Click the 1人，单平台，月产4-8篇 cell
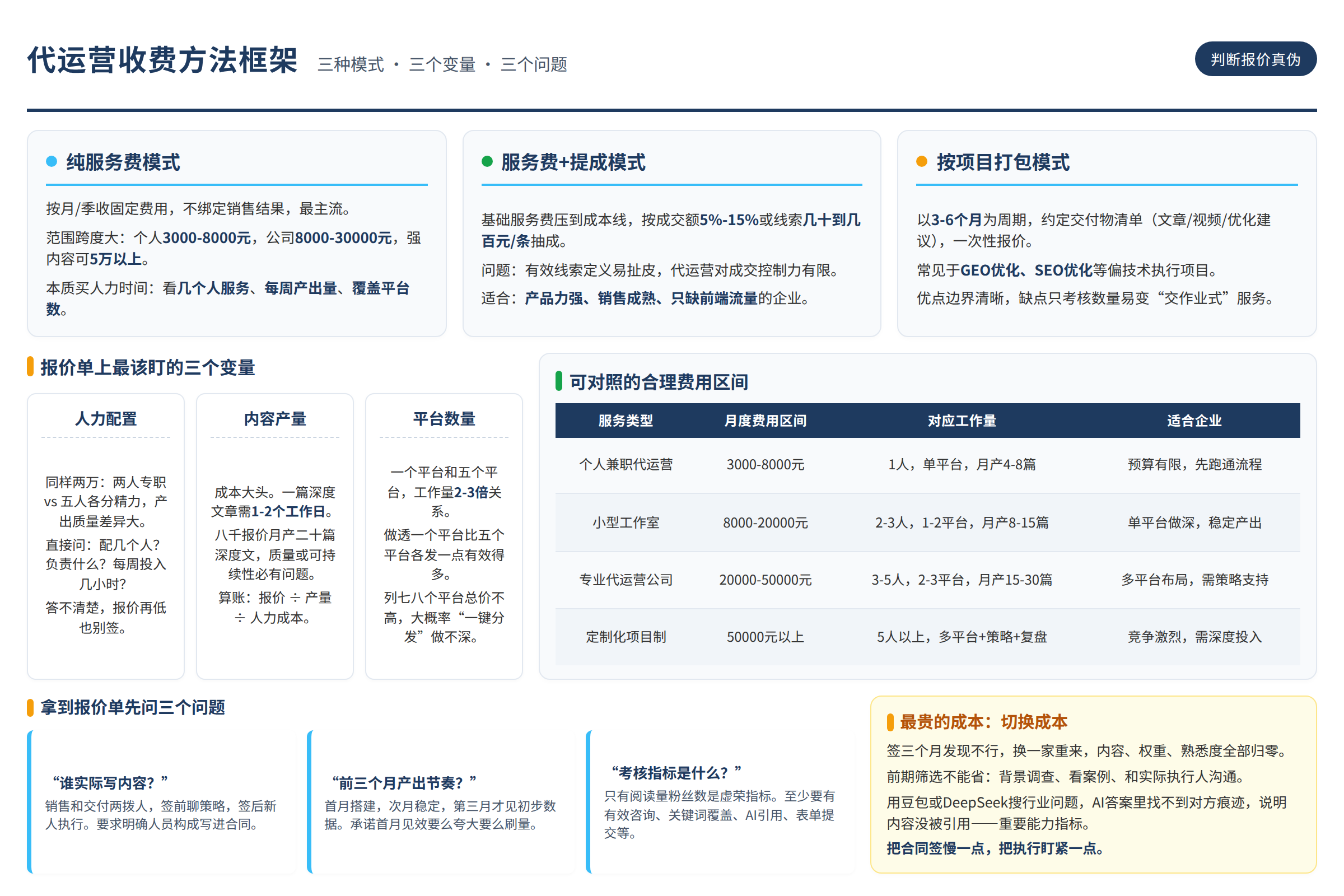 (962, 464)
